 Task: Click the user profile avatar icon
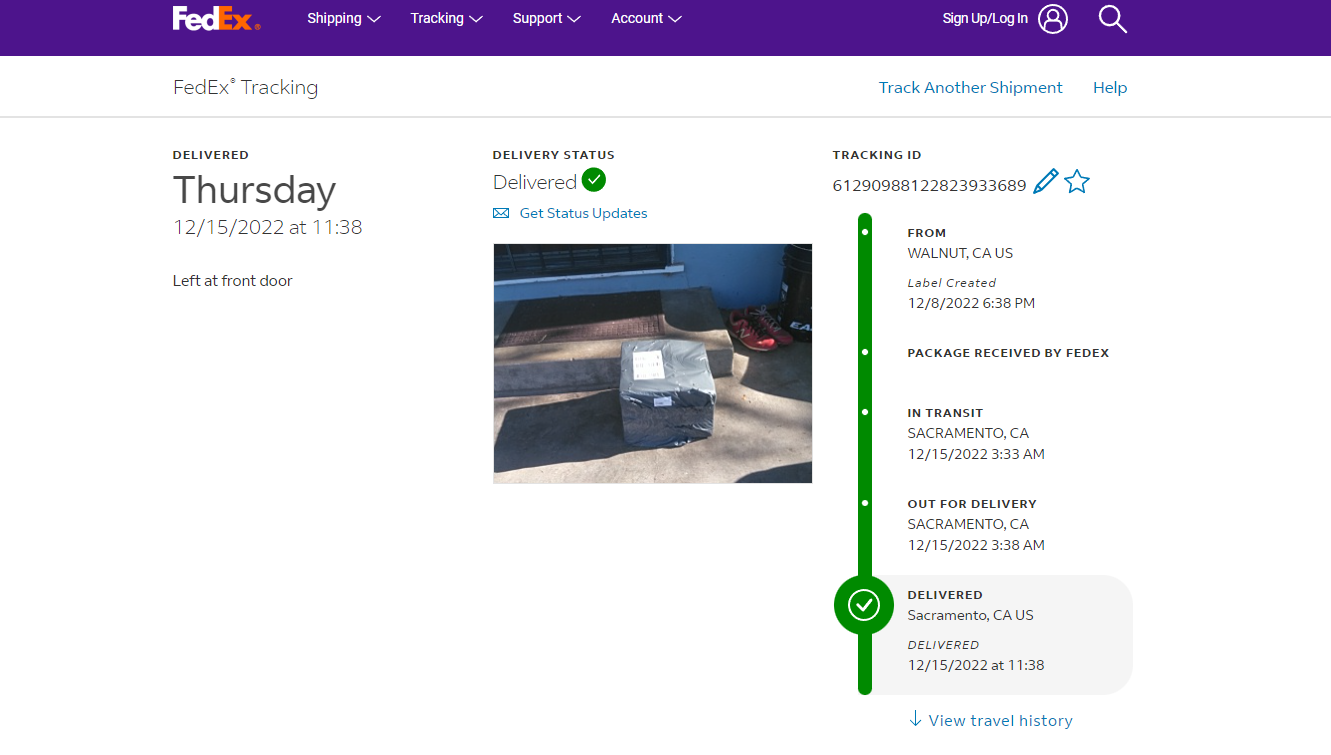click(x=1053, y=19)
